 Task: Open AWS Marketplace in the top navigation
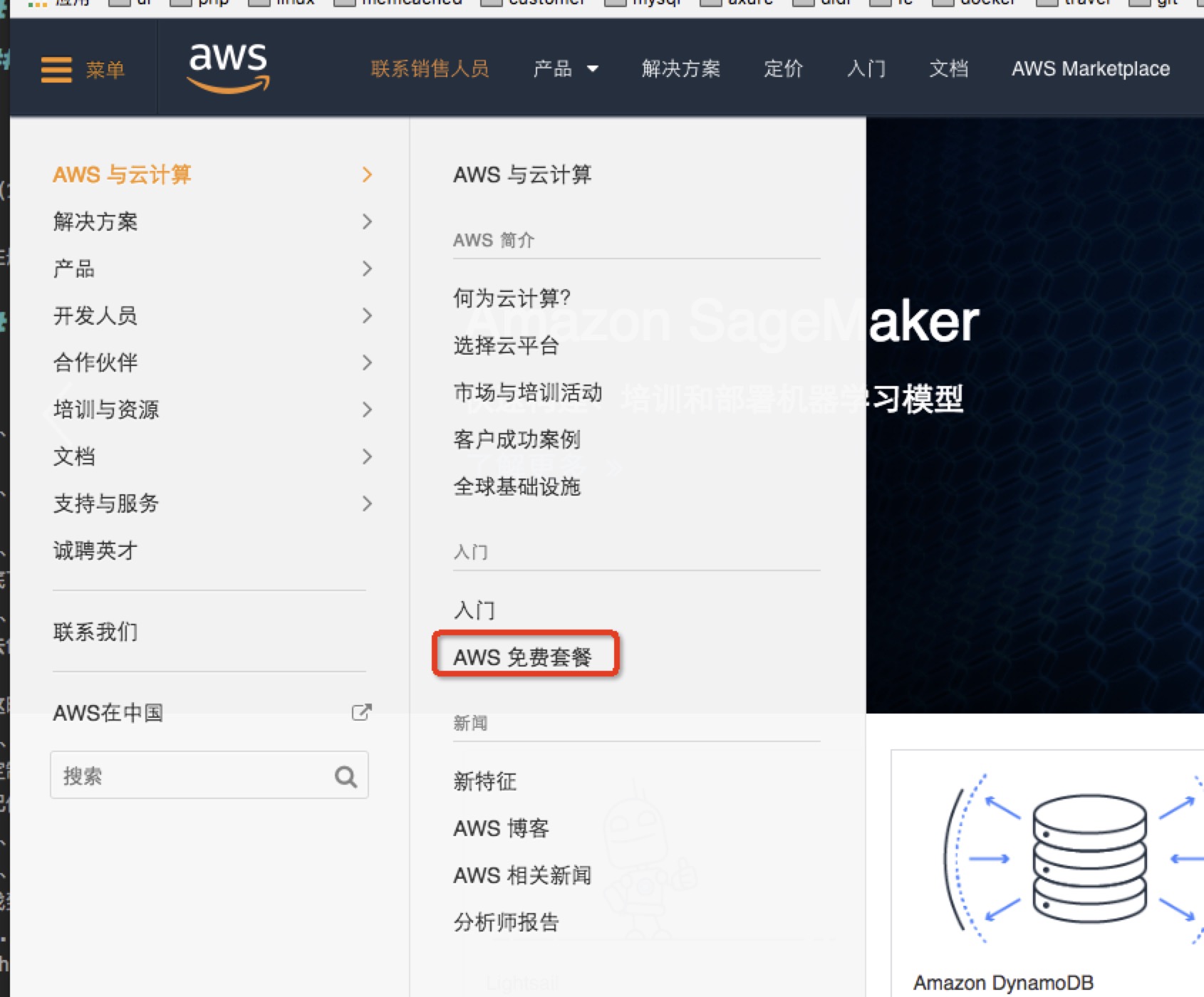pos(1091,69)
